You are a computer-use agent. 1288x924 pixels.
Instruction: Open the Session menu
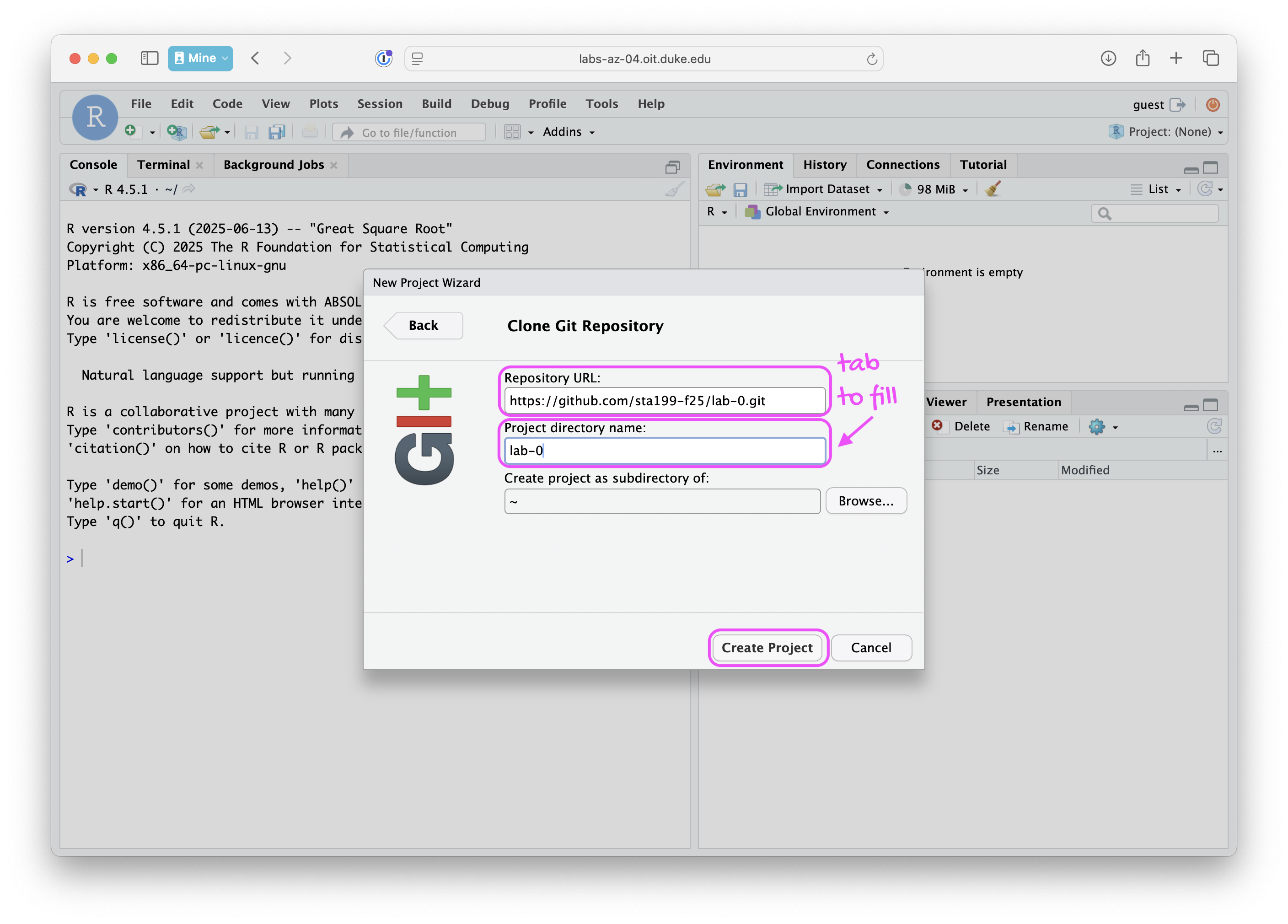pos(380,103)
